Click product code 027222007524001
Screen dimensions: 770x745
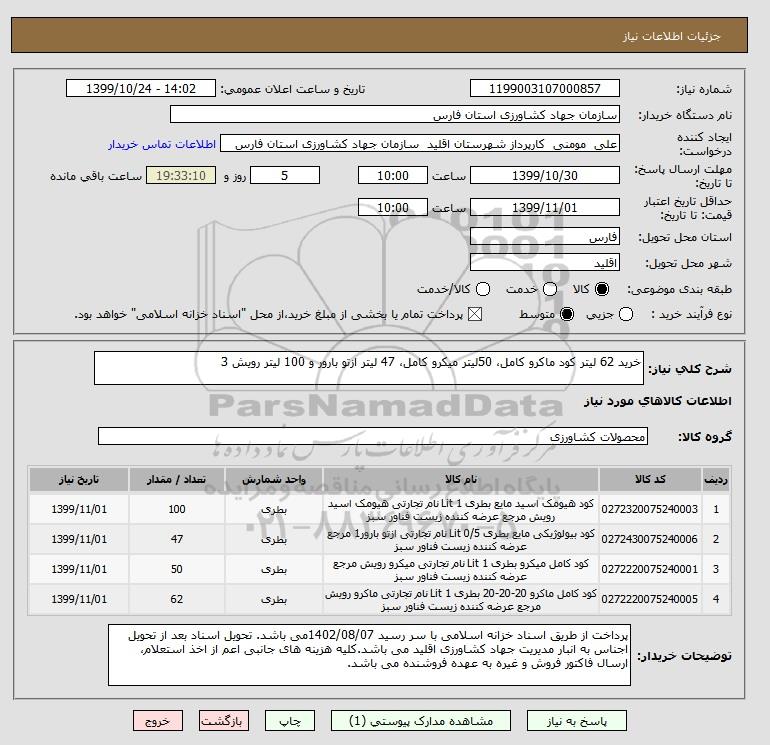649,569
